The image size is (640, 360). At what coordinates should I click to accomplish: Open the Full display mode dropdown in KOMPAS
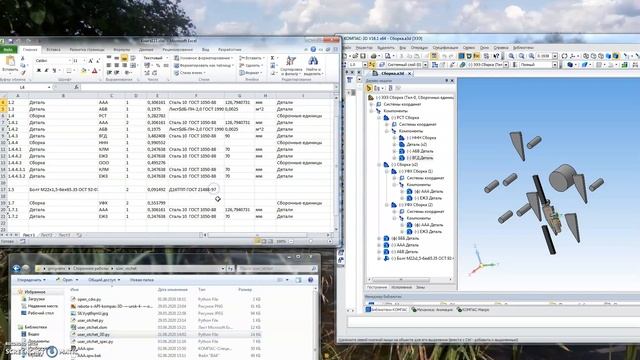click(x=555, y=64)
